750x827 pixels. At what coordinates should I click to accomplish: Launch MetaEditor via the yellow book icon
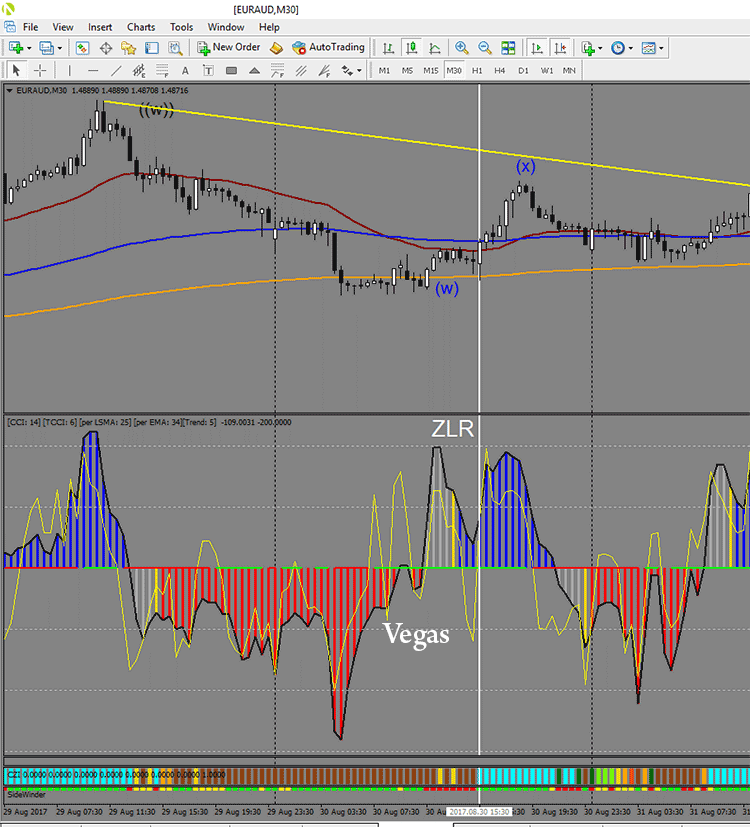tap(276, 48)
